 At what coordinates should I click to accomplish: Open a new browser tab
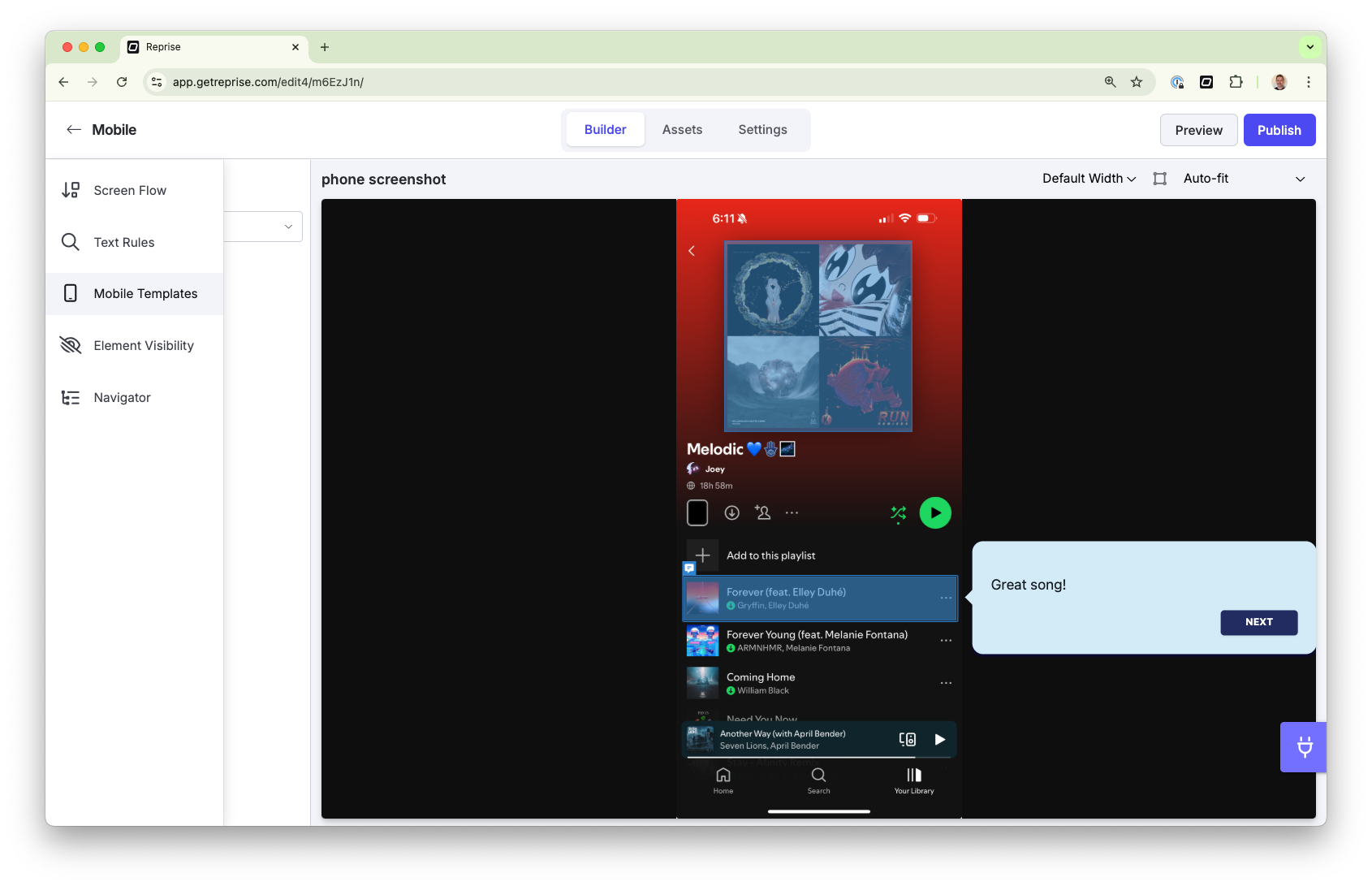click(x=325, y=47)
